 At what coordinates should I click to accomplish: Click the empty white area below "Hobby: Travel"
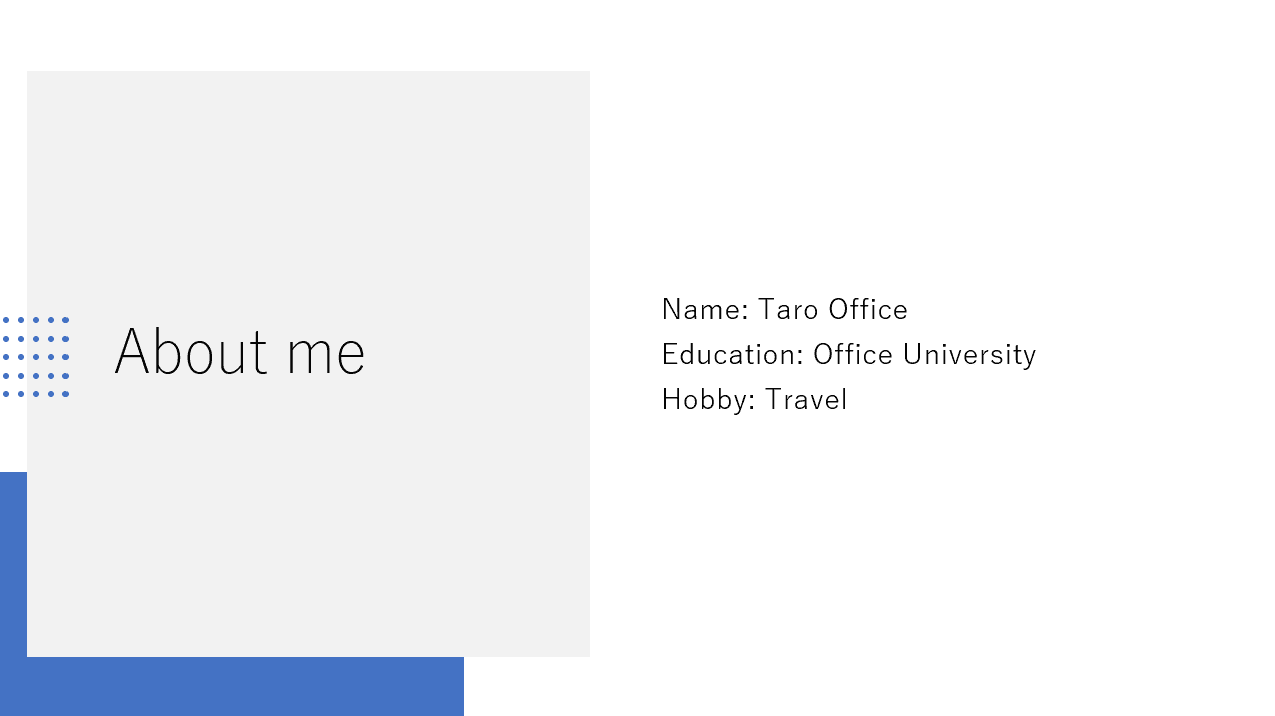click(x=930, y=560)
